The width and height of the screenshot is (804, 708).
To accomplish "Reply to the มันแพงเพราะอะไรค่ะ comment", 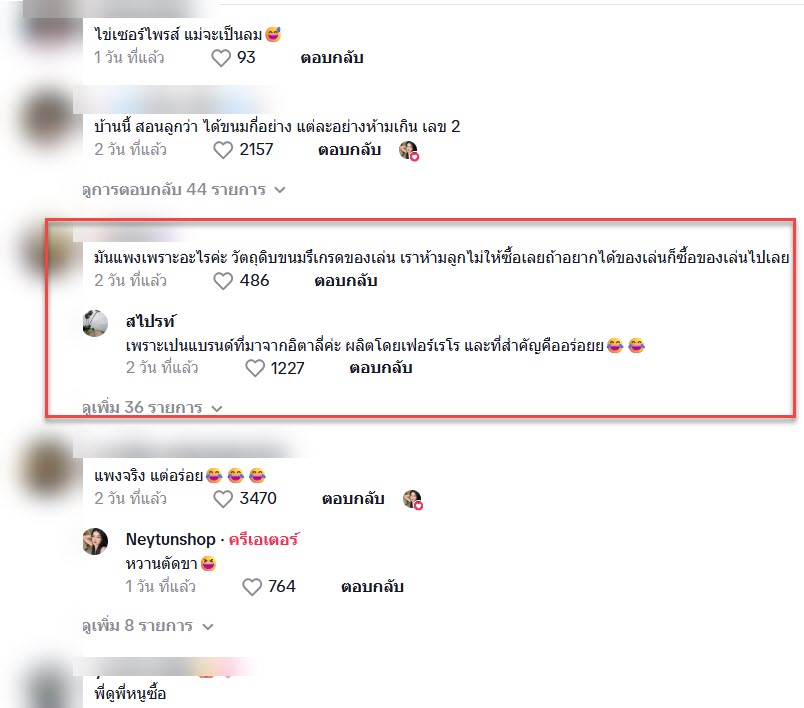I will tap(346, 281).
